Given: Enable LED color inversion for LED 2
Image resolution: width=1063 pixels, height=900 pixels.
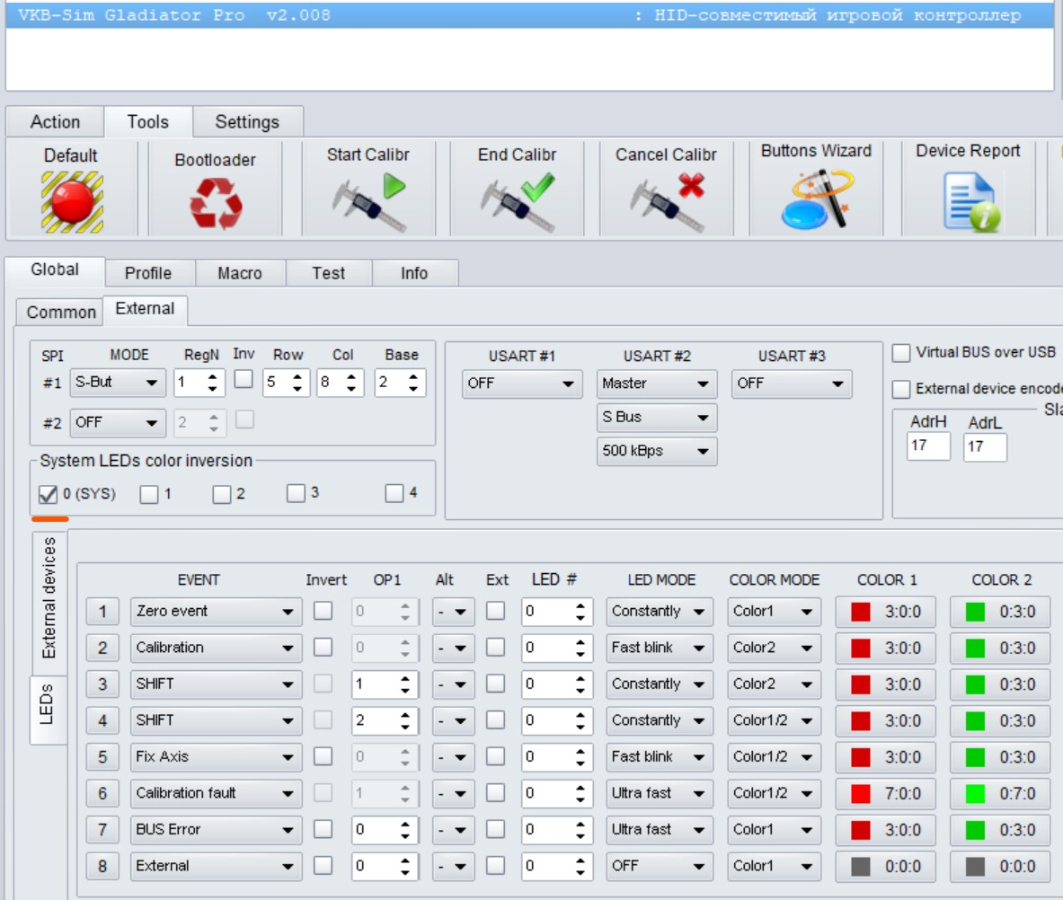Looking at the screenshot, I should point(222,494).
